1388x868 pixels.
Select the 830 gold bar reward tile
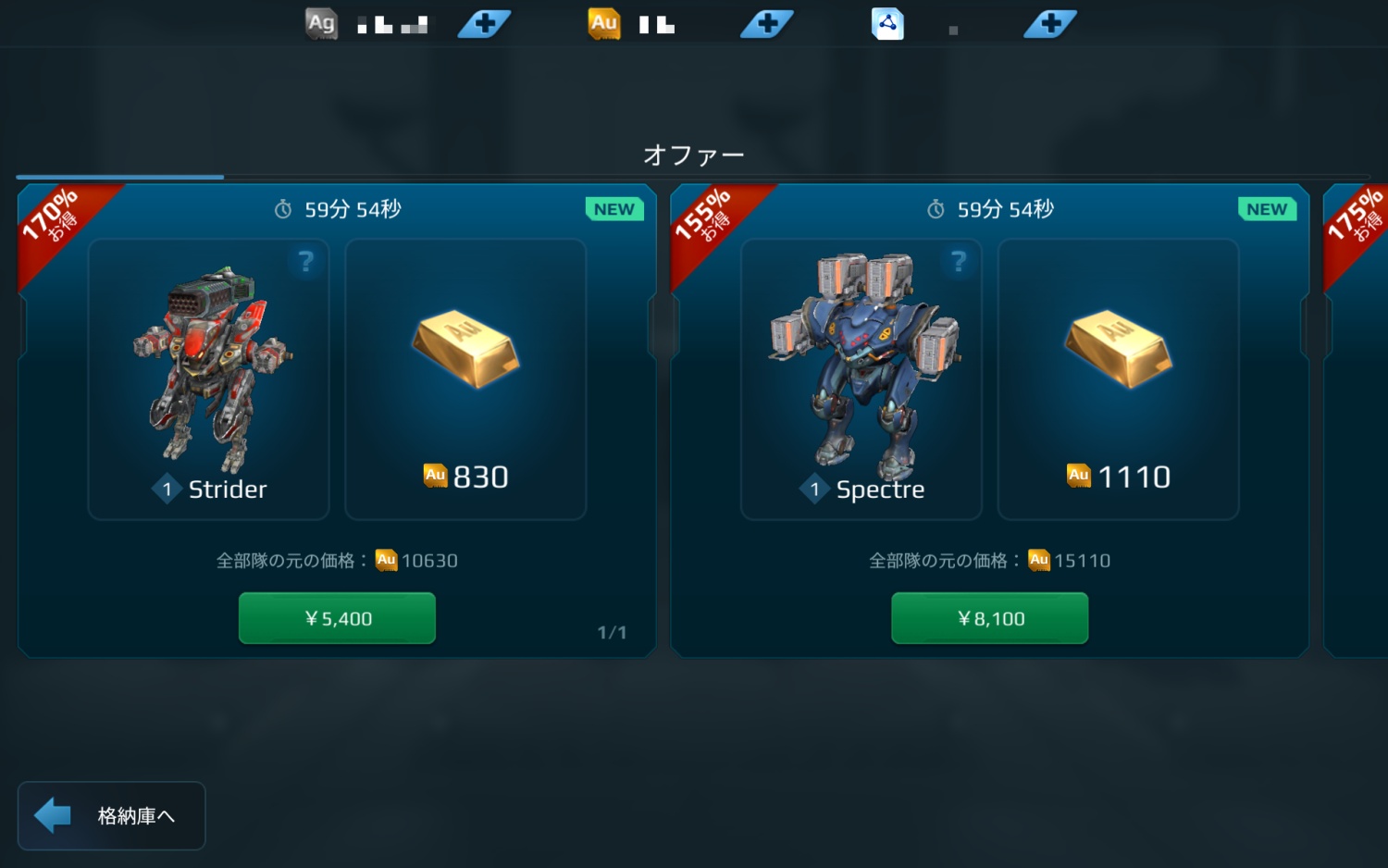(465, 379)
